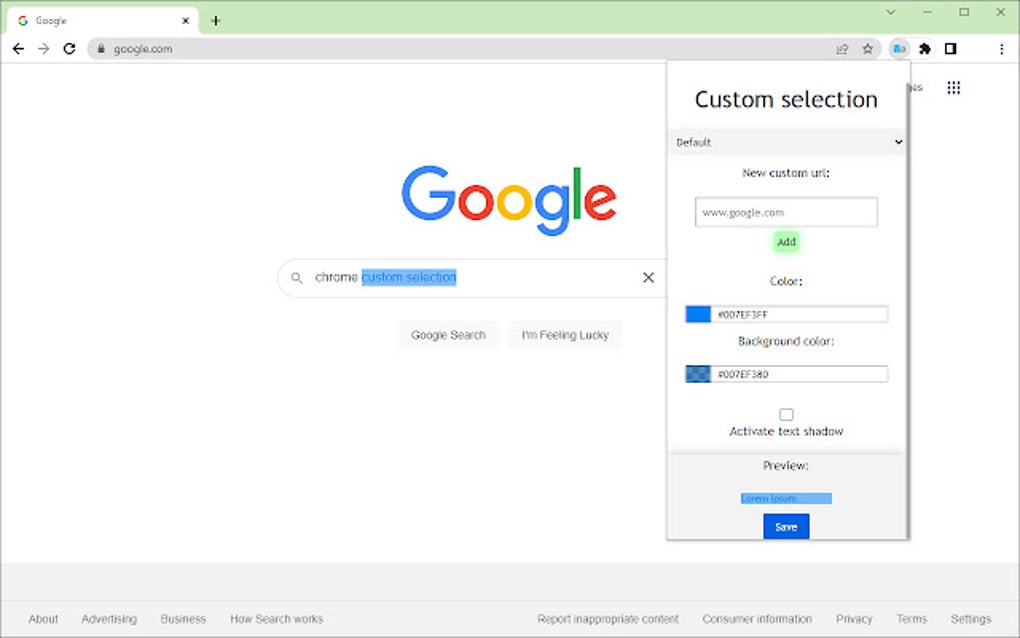Screen dimensions: 1020x638
Task: Switch to the Google tab
Action: [100, 19]
